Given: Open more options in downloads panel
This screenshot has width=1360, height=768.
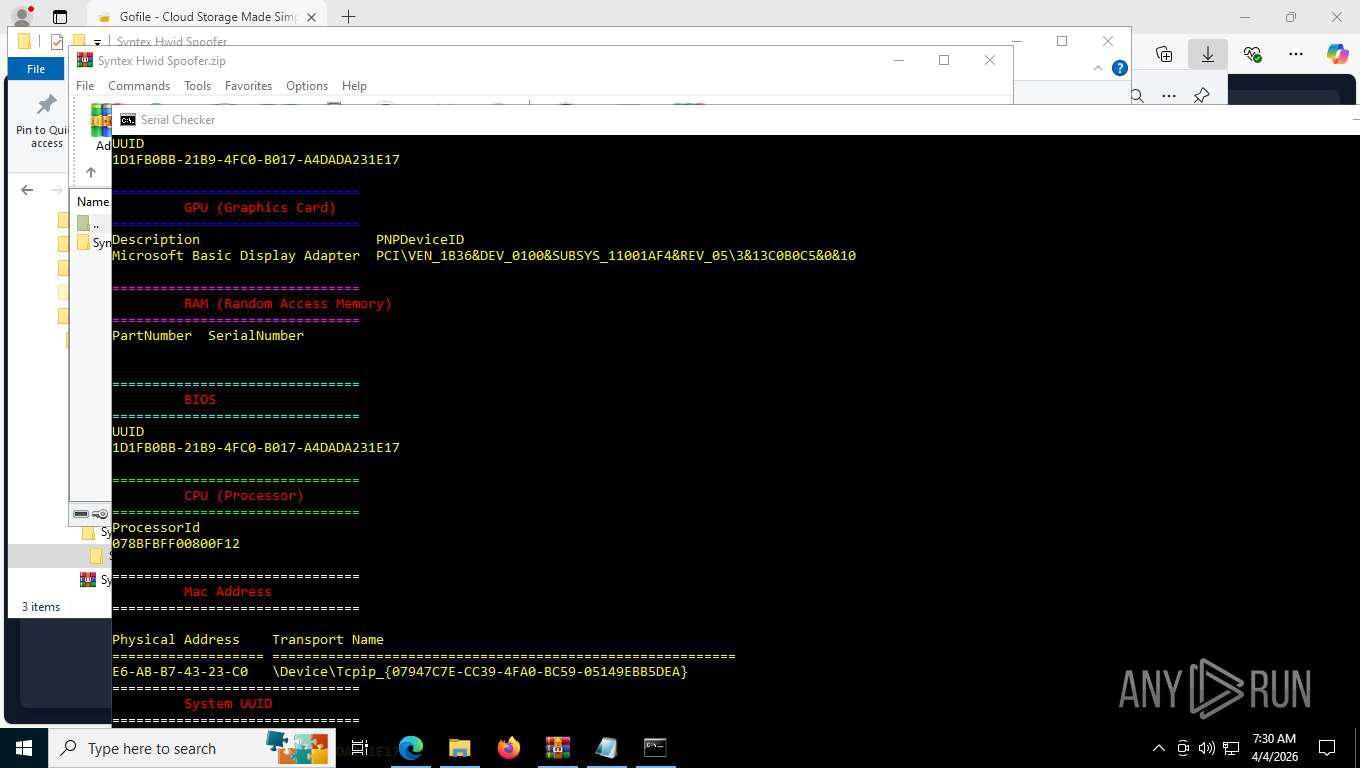Looking at the screenshot, I should pyautogui.click(x=1169, y=96).
